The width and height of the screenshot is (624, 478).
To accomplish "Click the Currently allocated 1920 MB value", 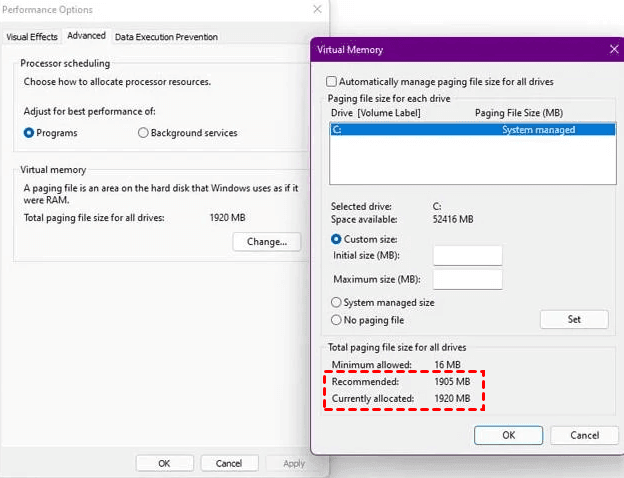I will click(452, 398).
